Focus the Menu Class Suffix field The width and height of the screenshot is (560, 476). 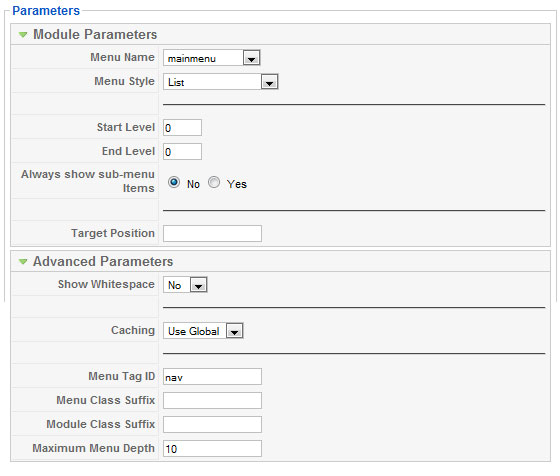pos(212,401)
